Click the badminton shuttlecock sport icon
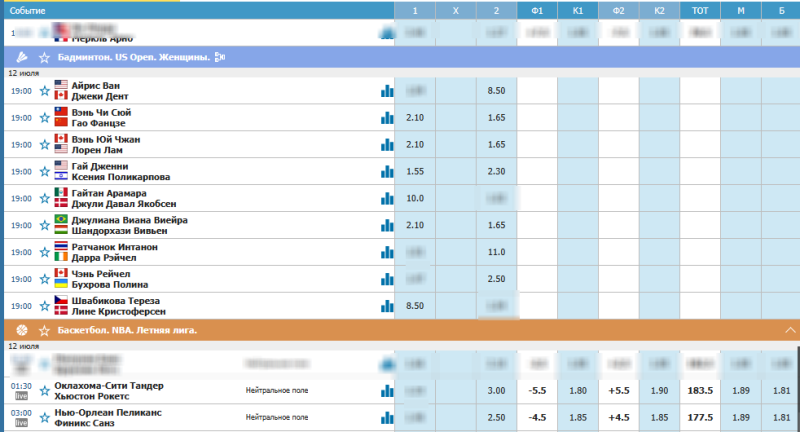800x432 pixels. 21,58
